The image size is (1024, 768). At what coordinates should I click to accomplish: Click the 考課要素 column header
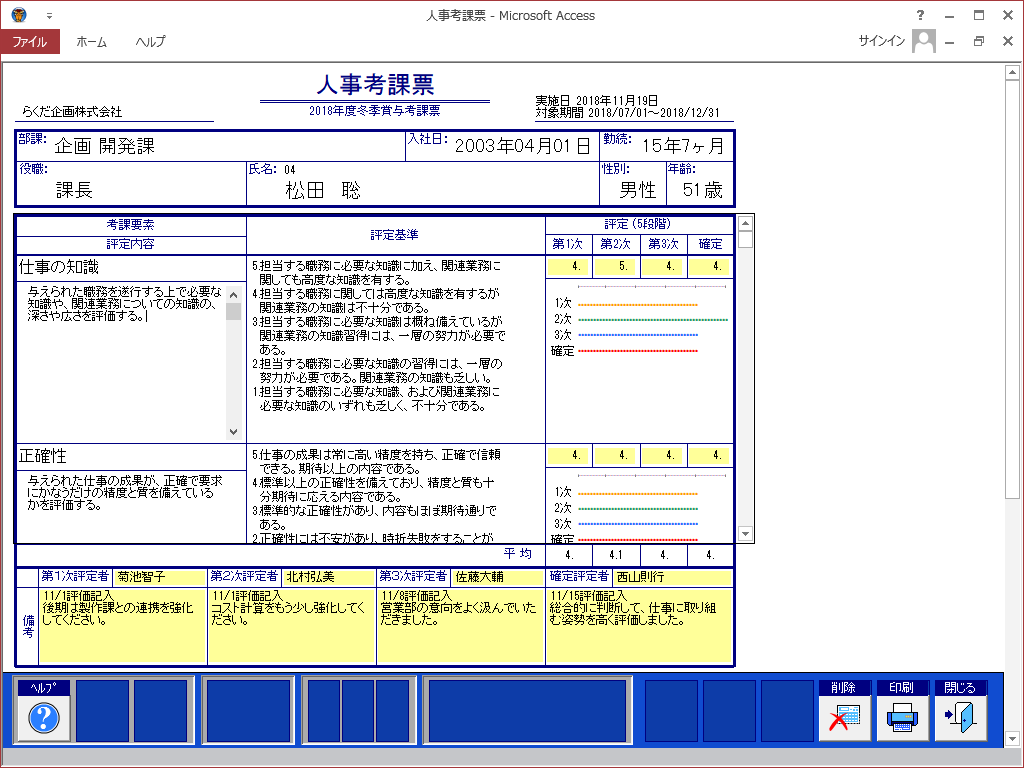coord(131,225)
